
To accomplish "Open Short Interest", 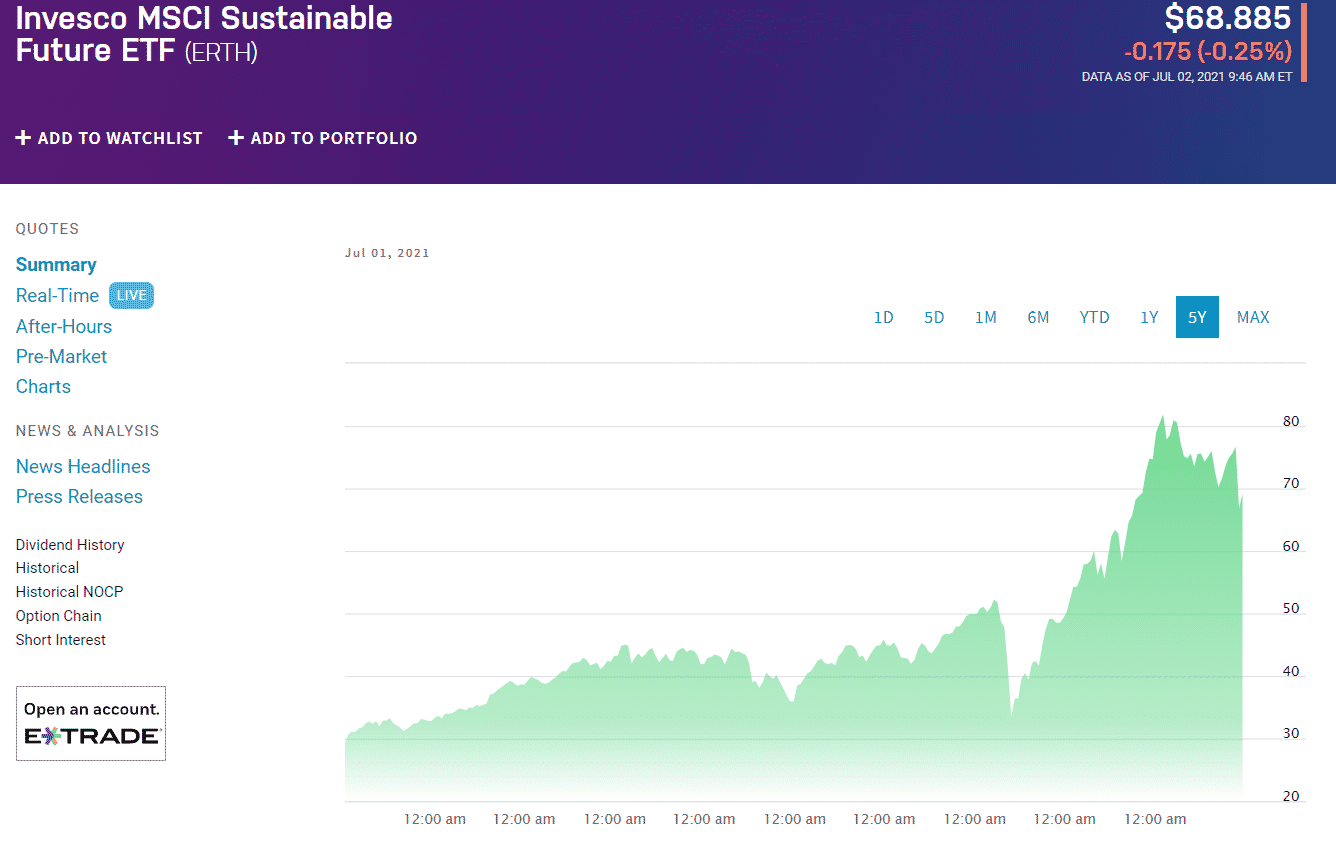I will (60, 640).
